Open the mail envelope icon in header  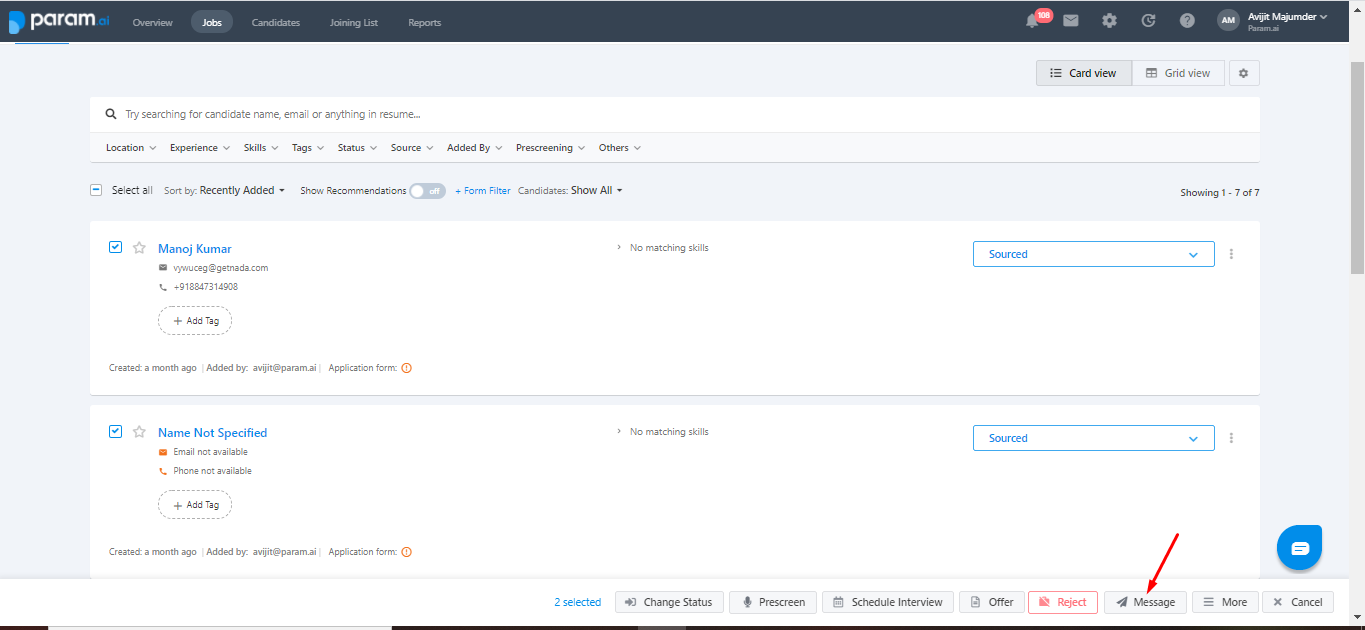click(x=1071, y=21)
